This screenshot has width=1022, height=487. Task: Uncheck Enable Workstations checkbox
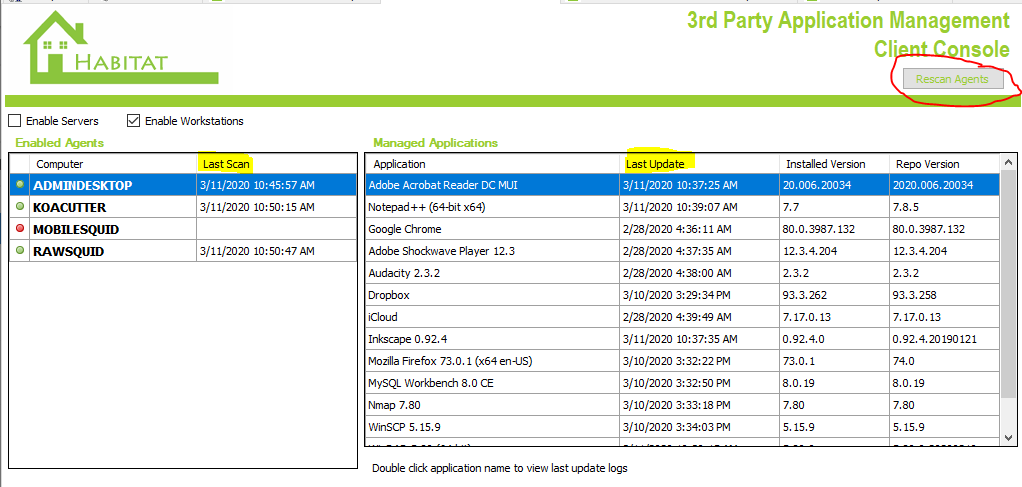click(x=134, y=121)
